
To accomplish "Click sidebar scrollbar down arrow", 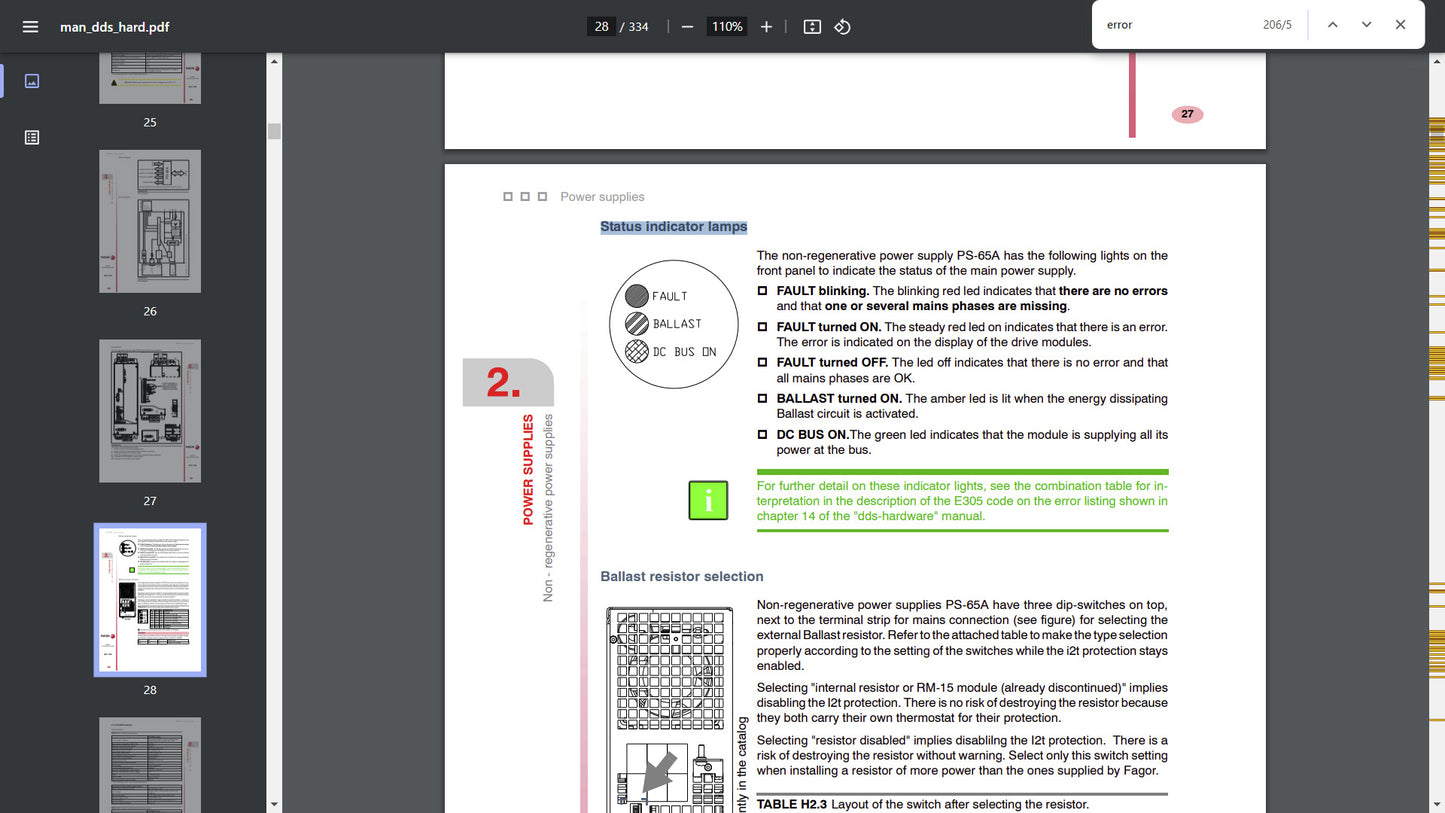I will 274,804.
